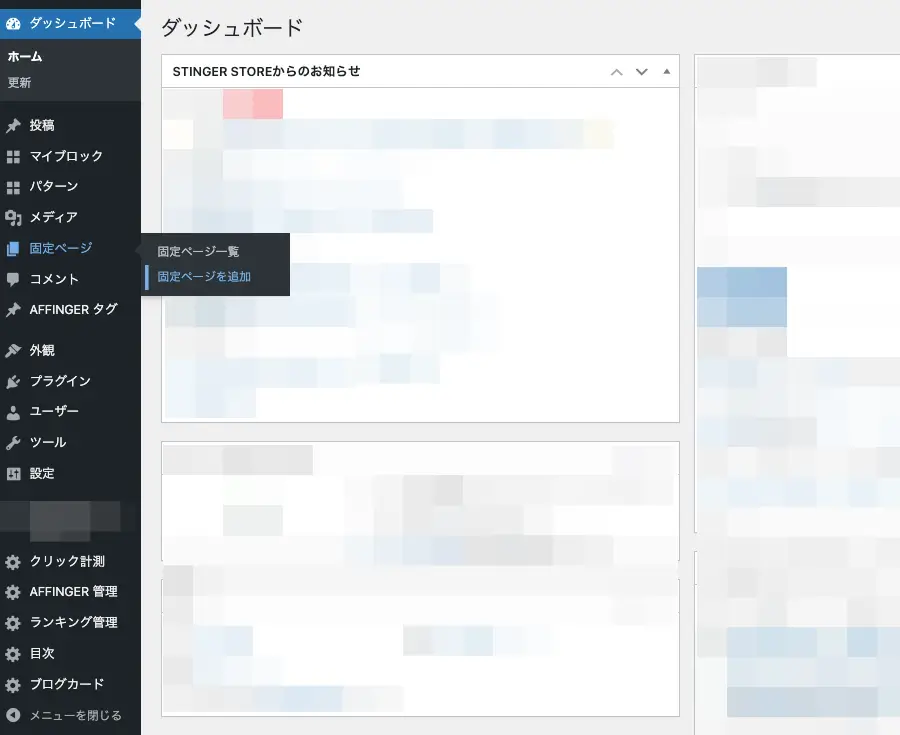Open the ツール wrench icon
Viewport: 900px width, 735px height.
15,443
